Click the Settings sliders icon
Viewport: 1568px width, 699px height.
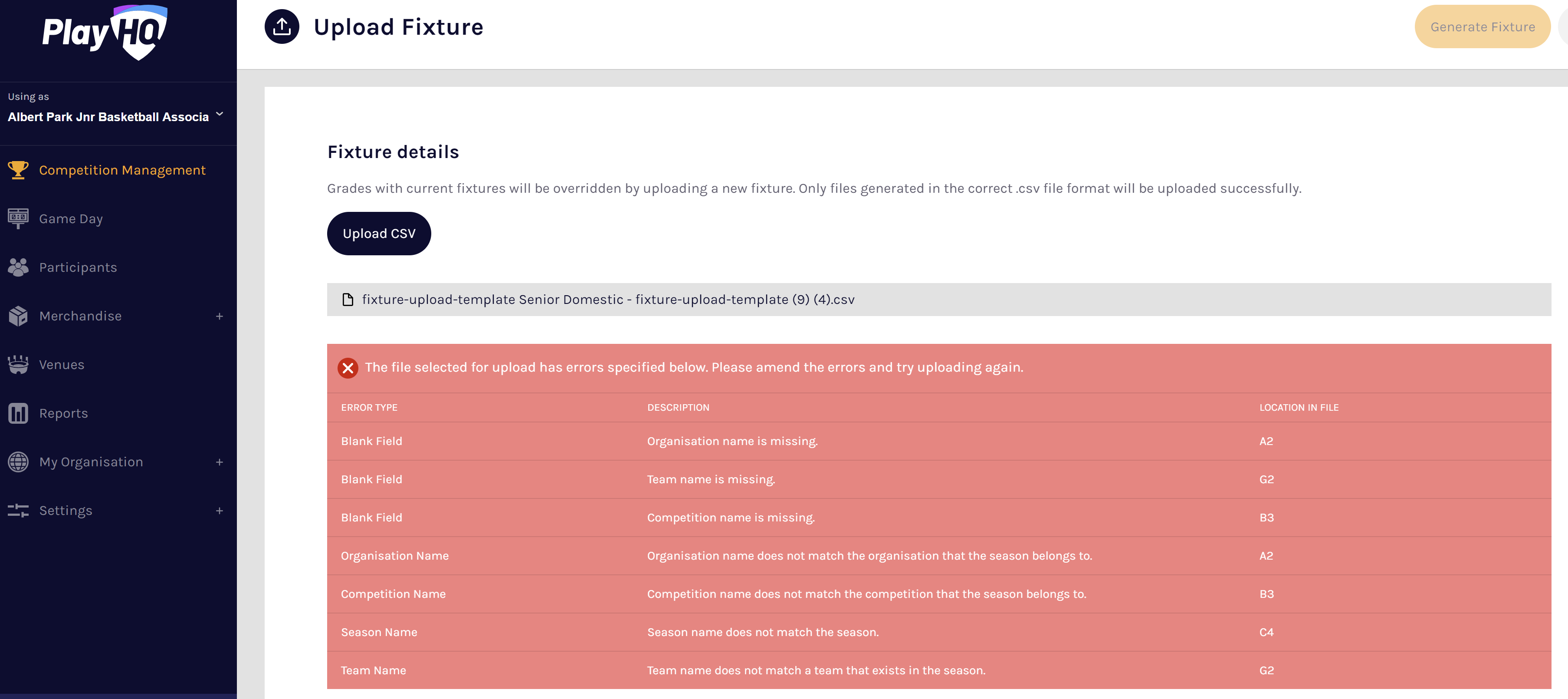pyautogui.click(x=18, y=510)
